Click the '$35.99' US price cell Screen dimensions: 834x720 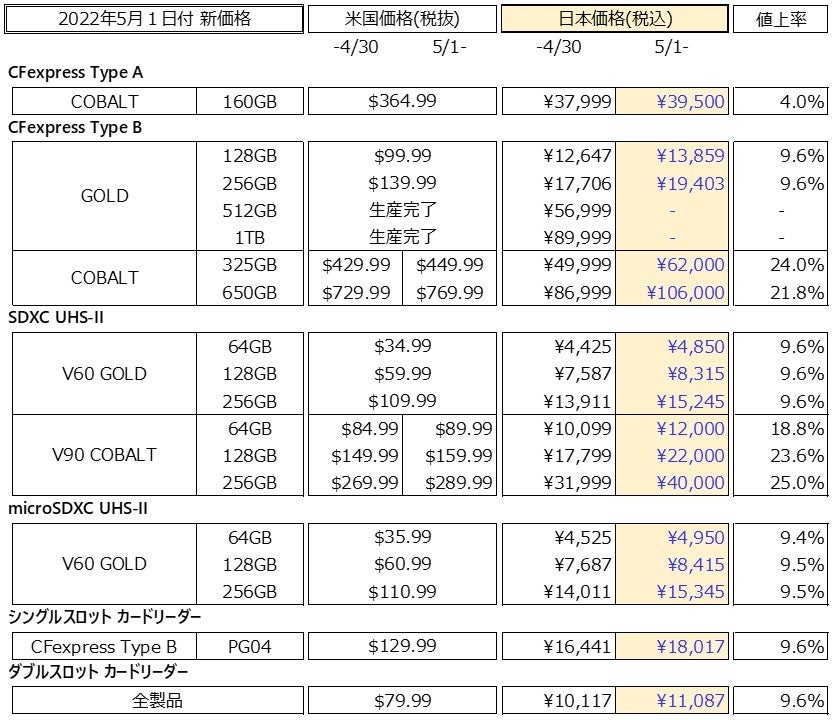(x=403, y=537)
